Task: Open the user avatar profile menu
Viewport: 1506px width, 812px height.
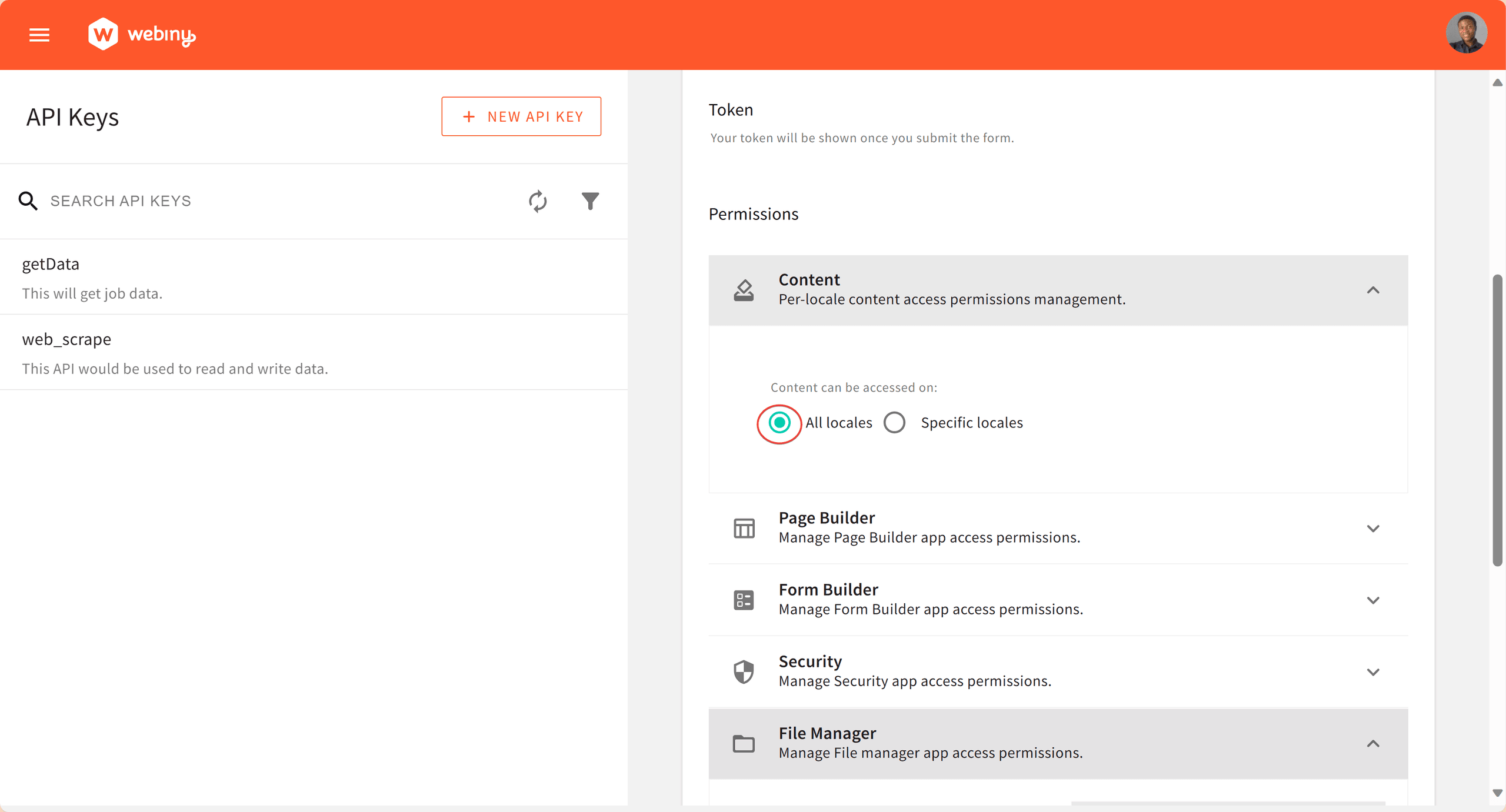Action: pyautogui.click(x=1465, y=34)
